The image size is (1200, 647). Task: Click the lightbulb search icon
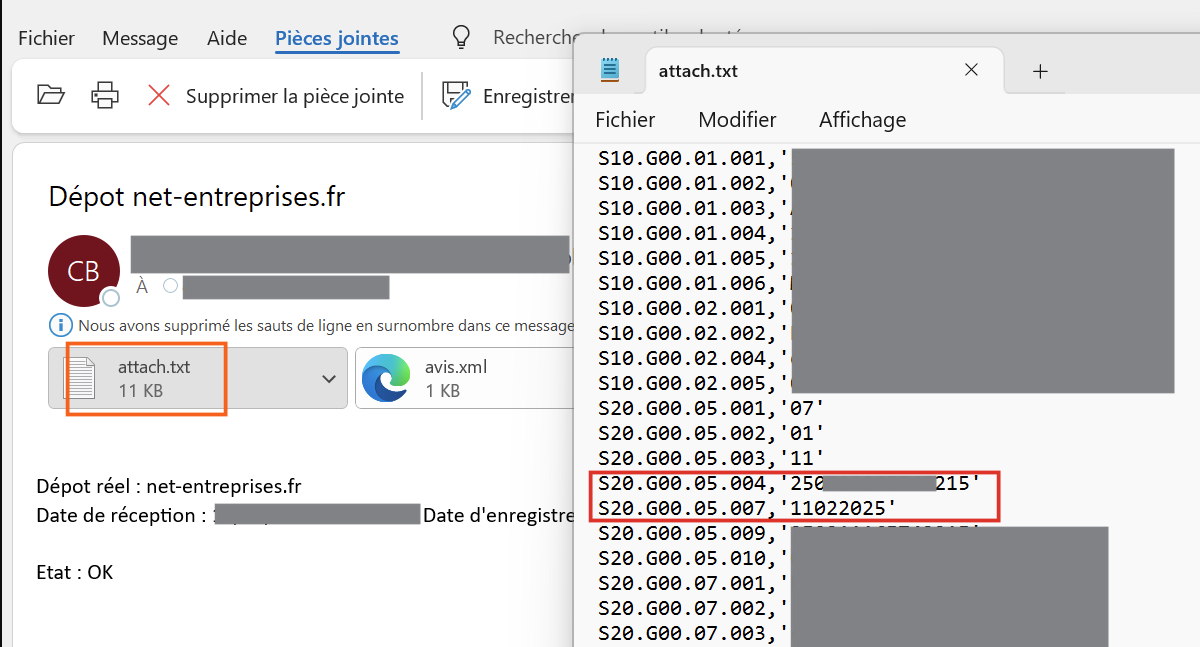[x=461, y=38]
